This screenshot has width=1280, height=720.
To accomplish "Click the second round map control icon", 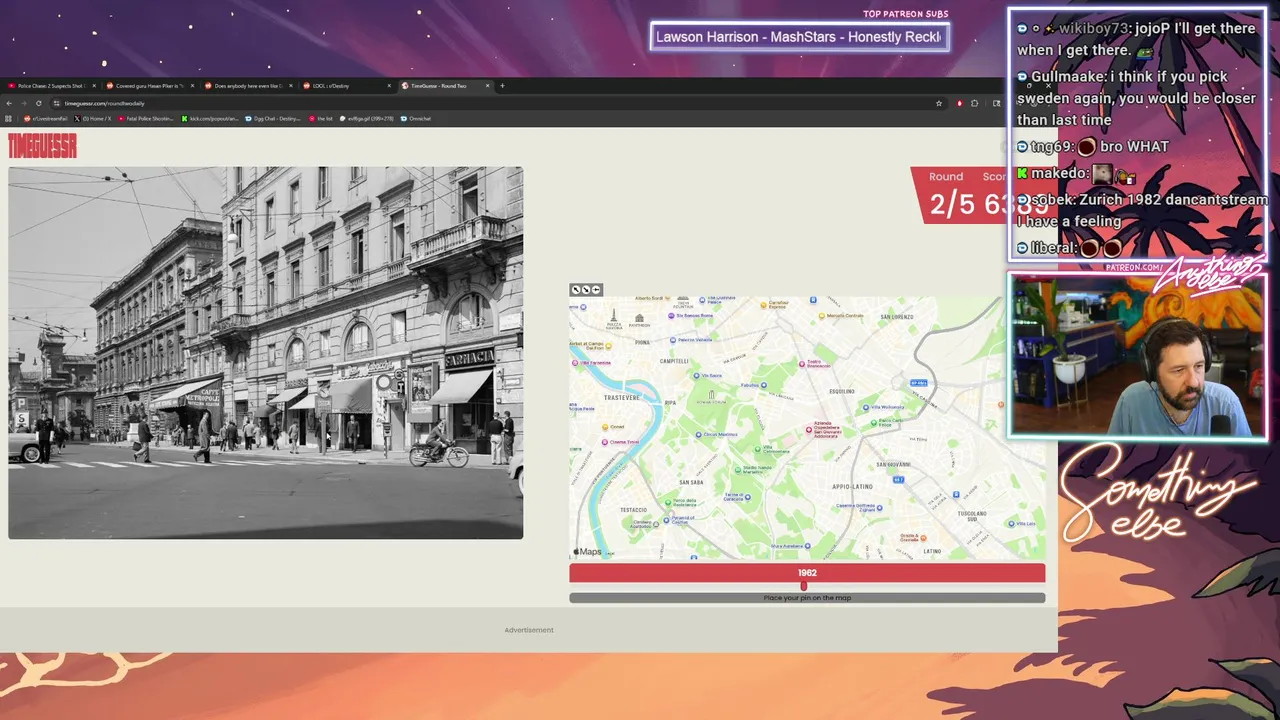I will [586, 290].
